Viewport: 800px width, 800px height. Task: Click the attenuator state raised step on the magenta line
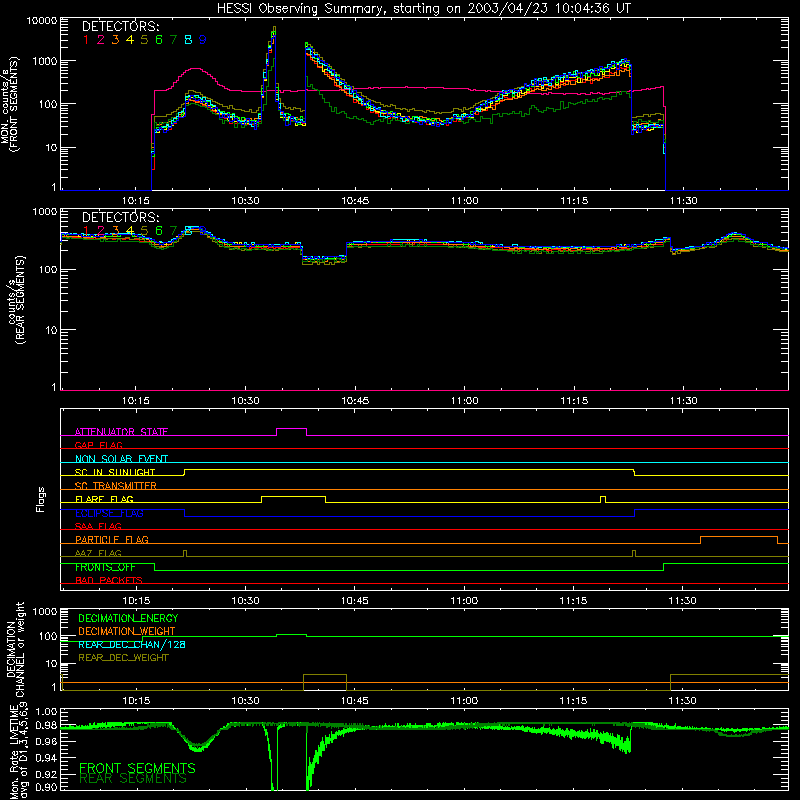(291, 429)
